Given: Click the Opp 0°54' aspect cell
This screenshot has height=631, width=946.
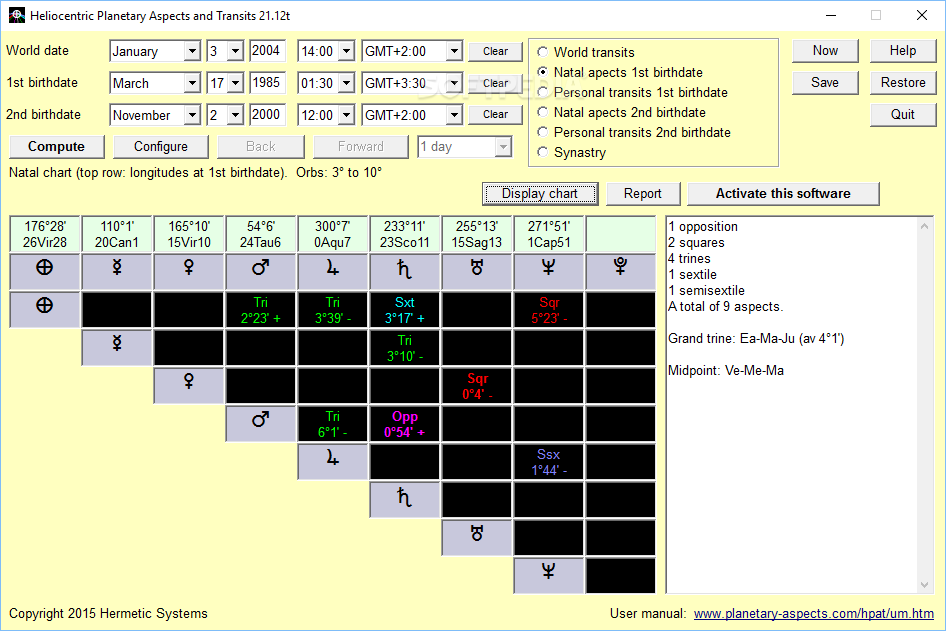Looking at the screenshot, I should tap(405, 424).
